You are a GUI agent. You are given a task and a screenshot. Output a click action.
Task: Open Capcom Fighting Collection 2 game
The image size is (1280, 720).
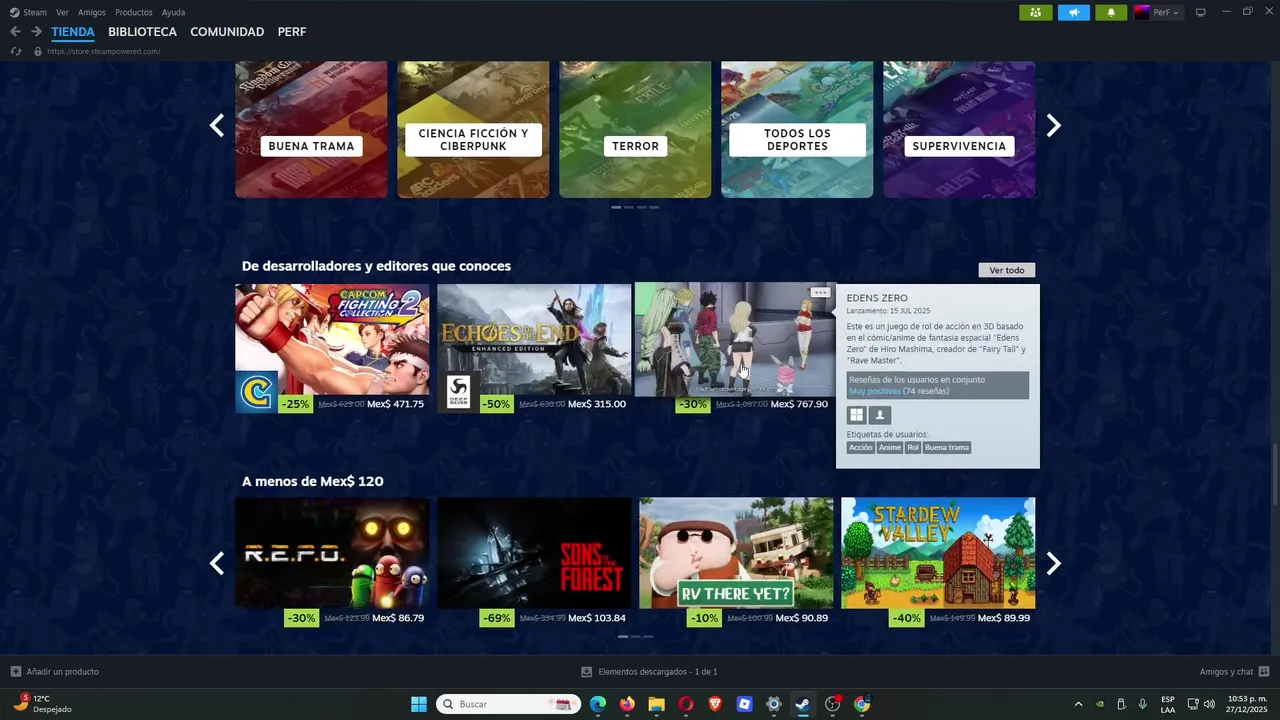(332, 348)
